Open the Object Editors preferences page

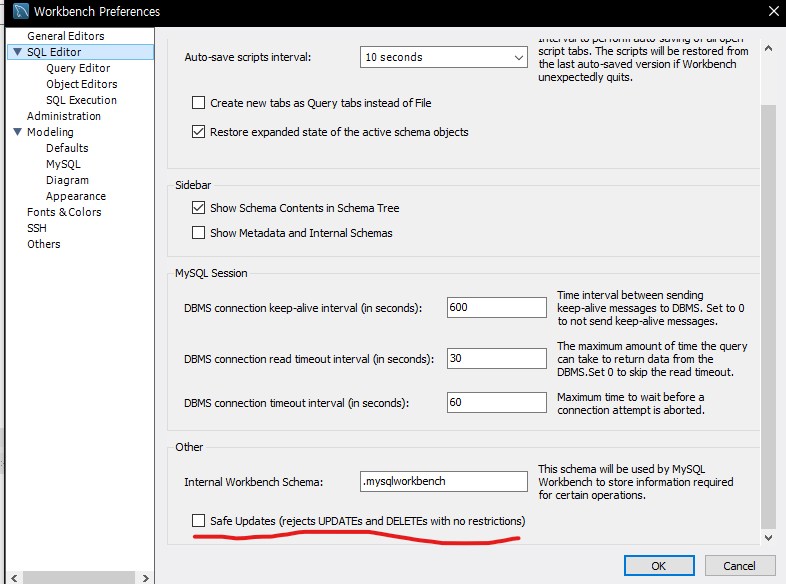(82, 84)
